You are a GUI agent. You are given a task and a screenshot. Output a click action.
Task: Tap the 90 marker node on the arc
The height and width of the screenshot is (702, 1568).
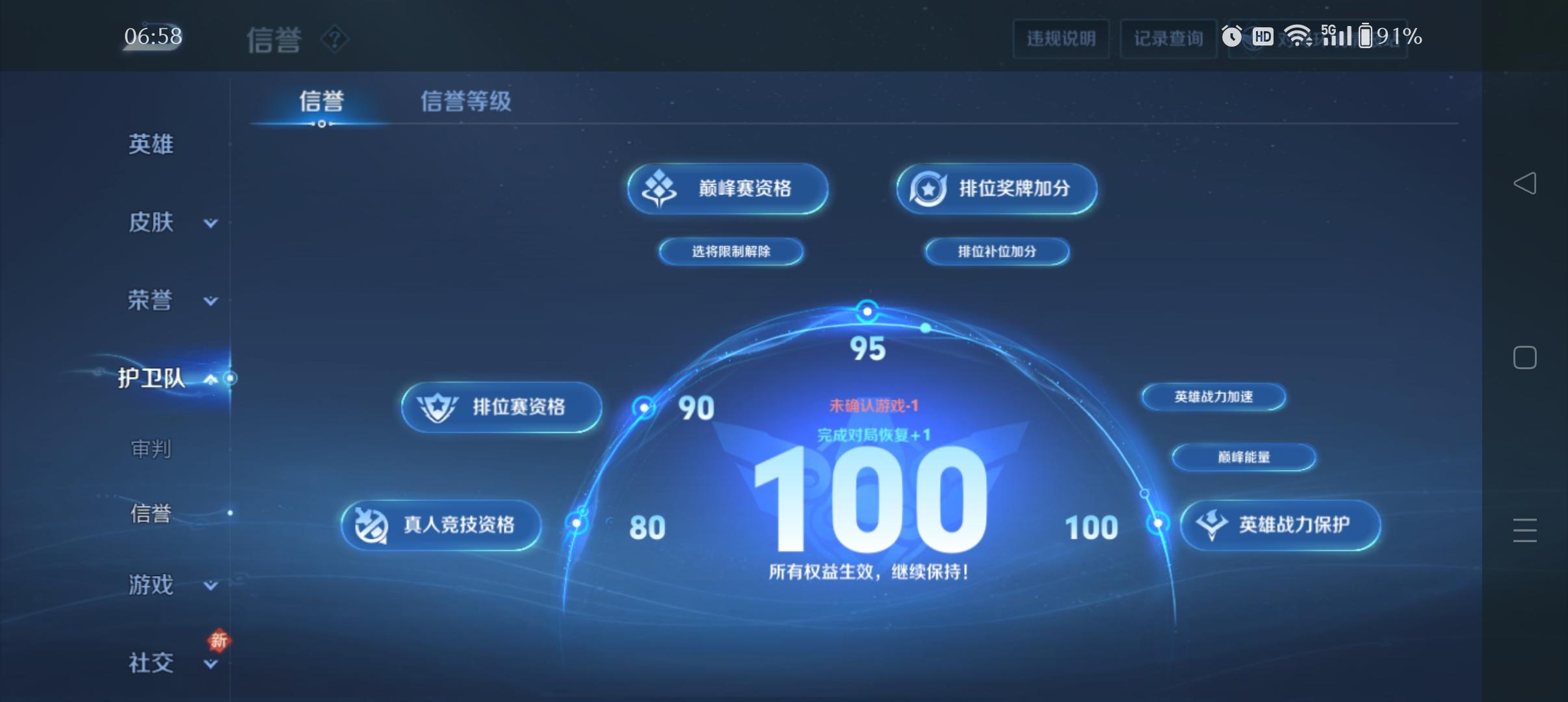(644, 408)
